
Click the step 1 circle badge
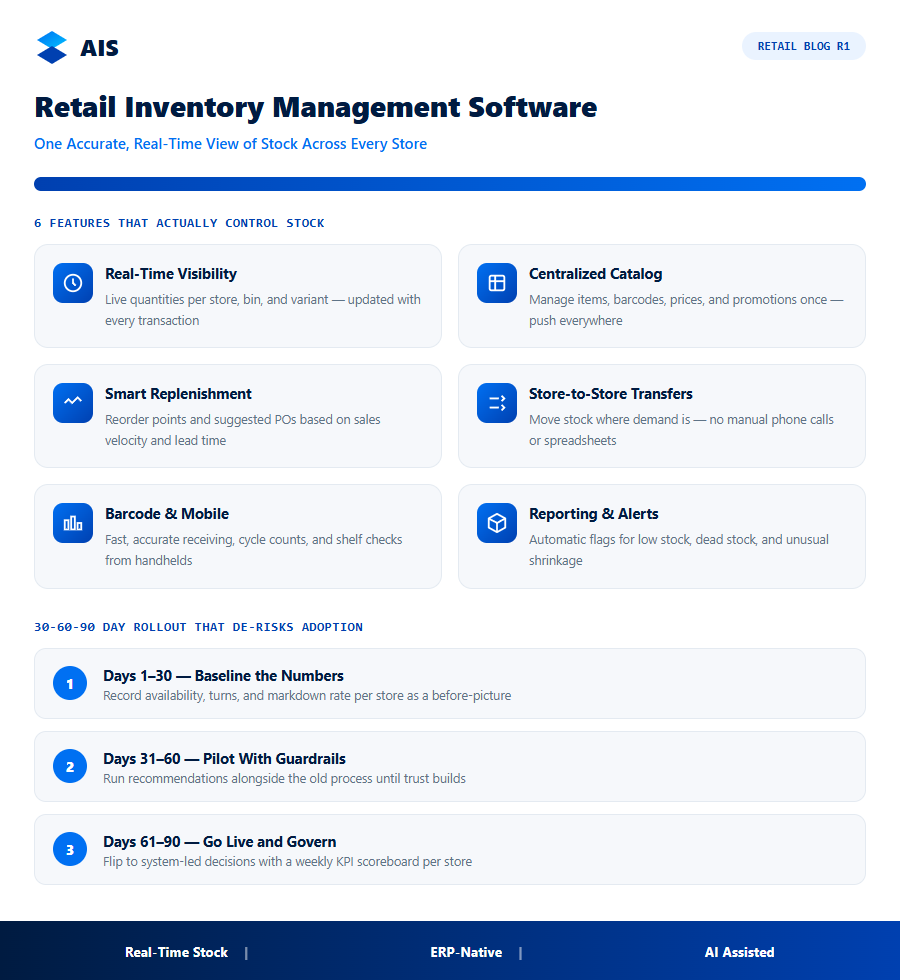coord(70,683)
